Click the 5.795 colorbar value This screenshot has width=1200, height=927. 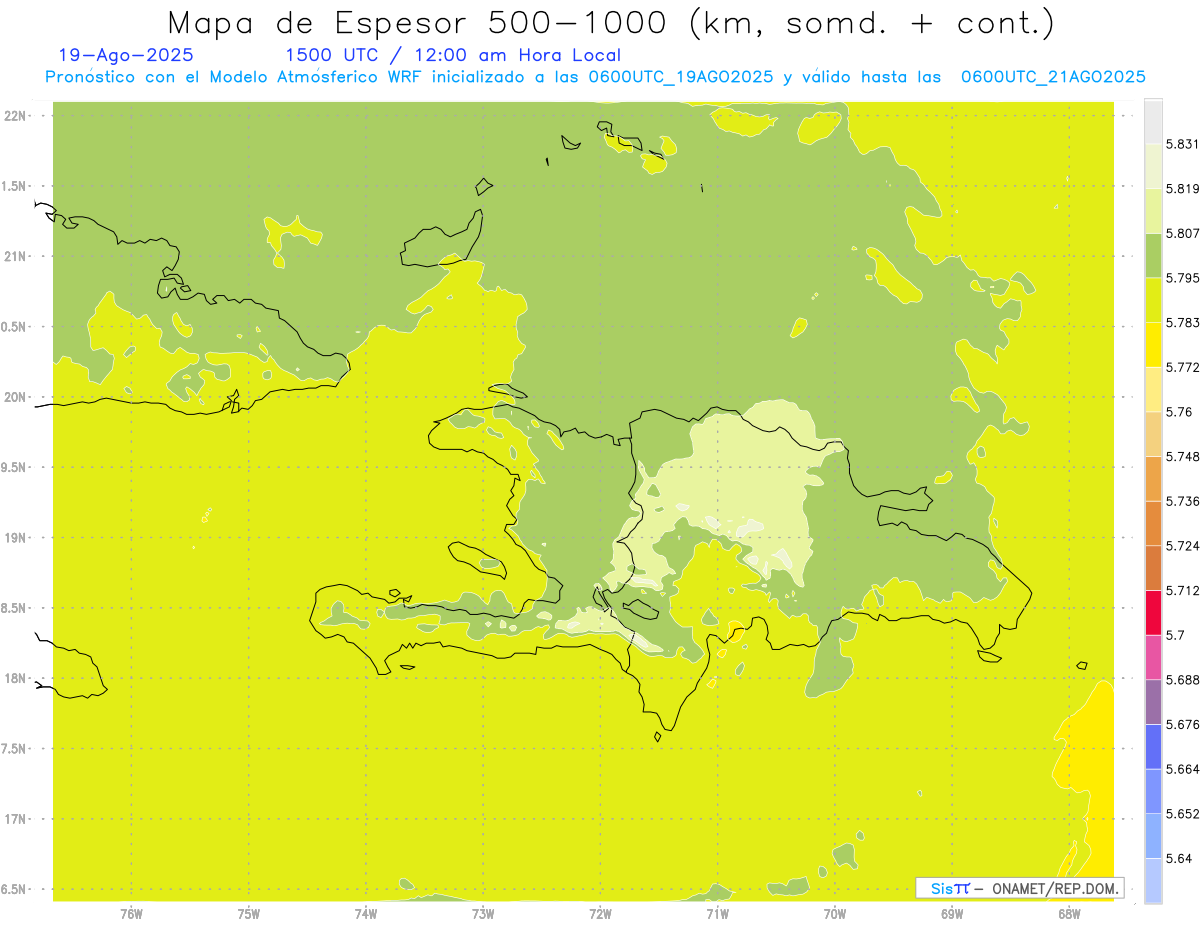(x=1184, y=278)
